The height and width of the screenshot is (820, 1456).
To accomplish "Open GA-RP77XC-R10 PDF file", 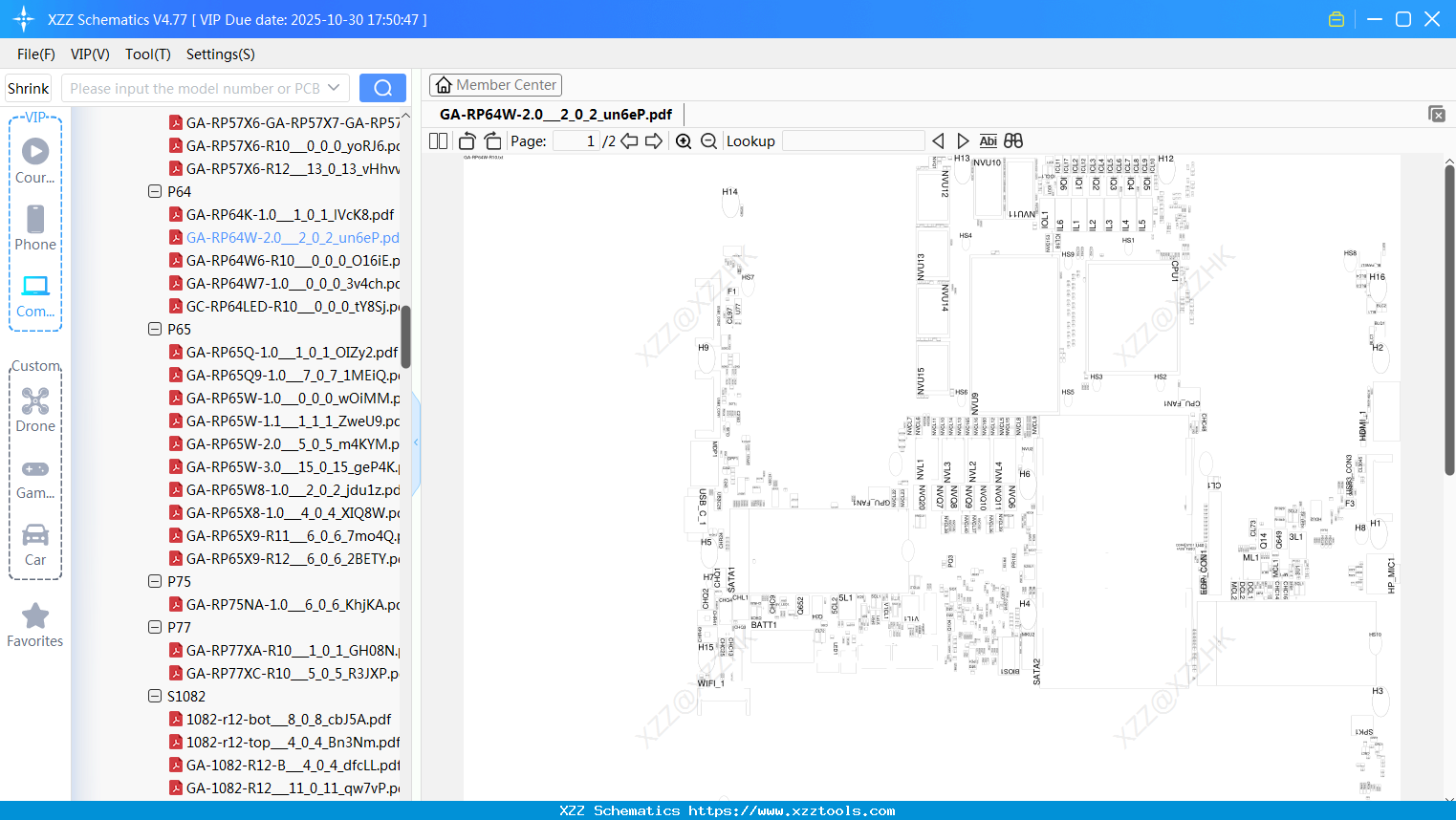I will (284, 673).
